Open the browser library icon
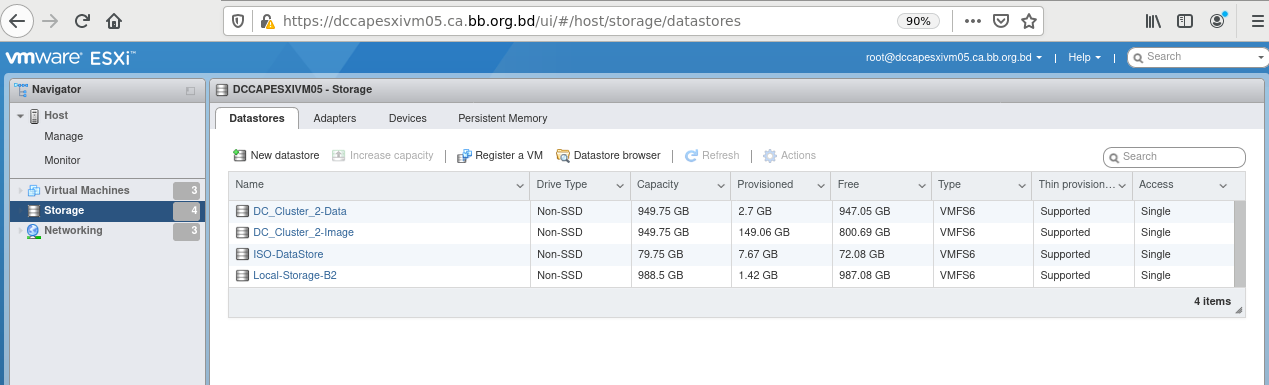 [1153, 20]
